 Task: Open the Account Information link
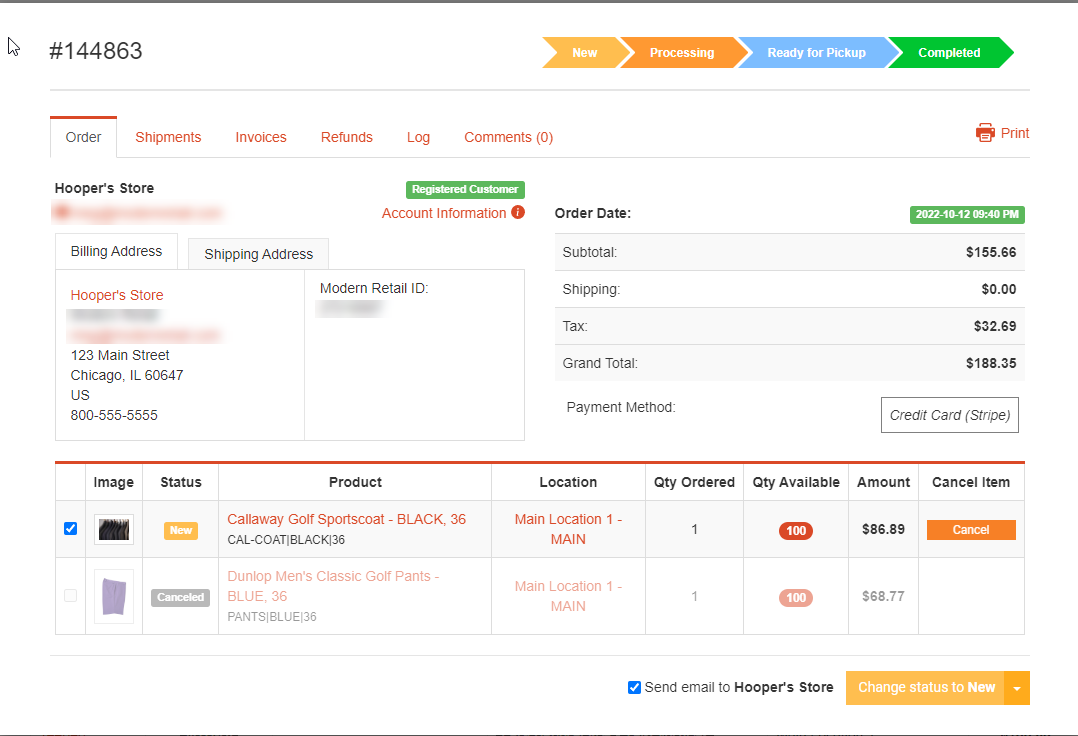point(444,213)
